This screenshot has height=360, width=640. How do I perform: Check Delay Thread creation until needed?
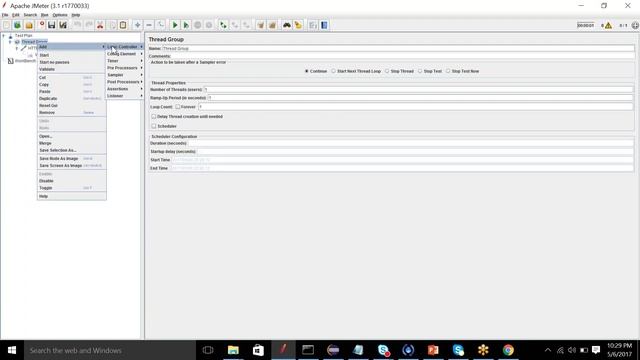154,116
